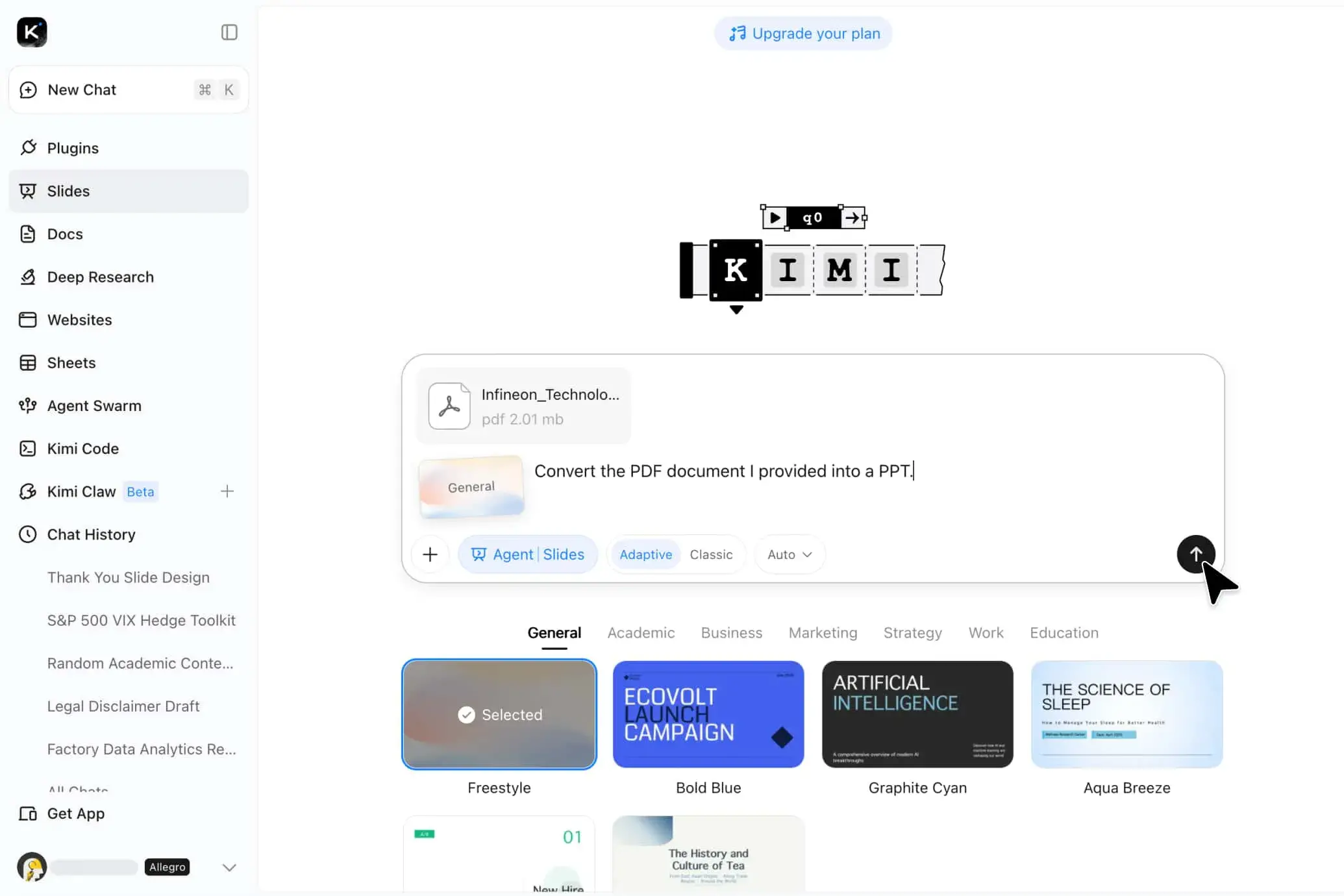Open Get App download entry
Image resolution: width=1344 pixels, height=896 pixels.
[x=129, y=814]
